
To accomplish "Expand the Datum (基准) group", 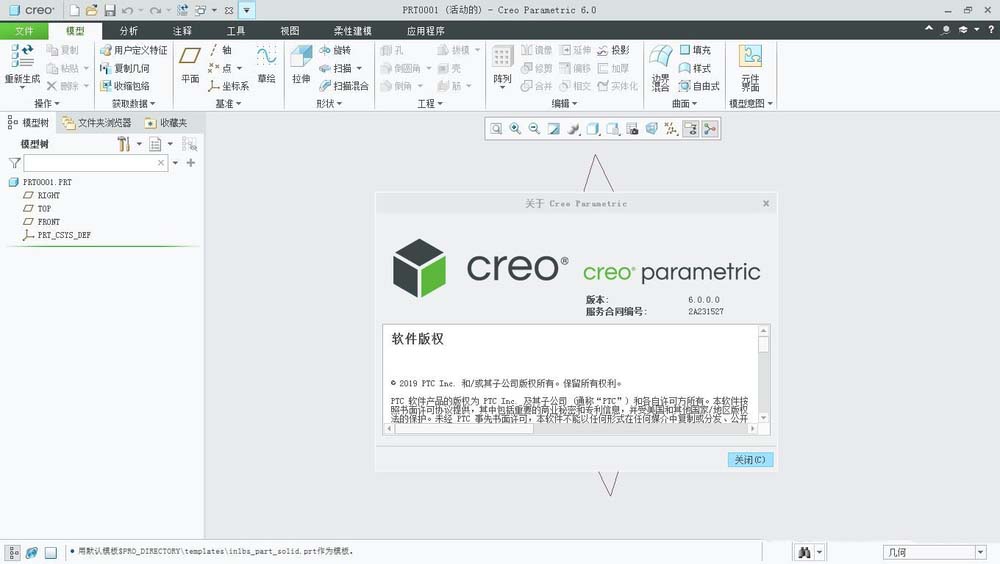I will (228, 103).
